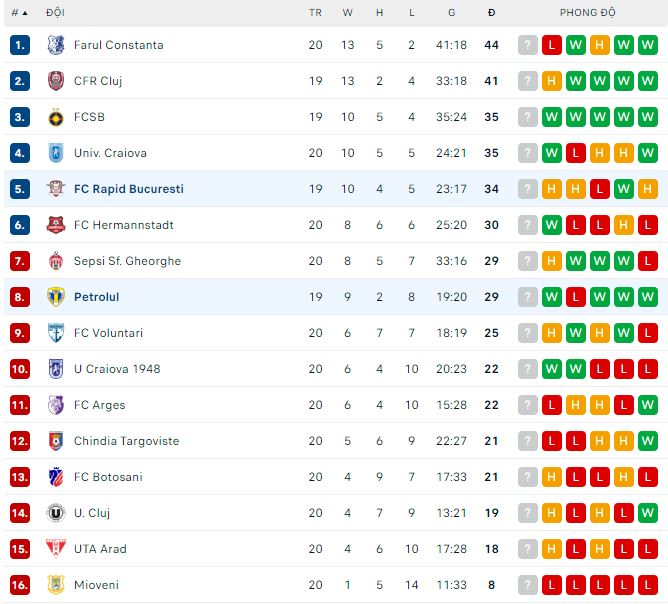Click the UTA Arad team logo
This screenshot has height=604, width=668.
click(55, 549)
